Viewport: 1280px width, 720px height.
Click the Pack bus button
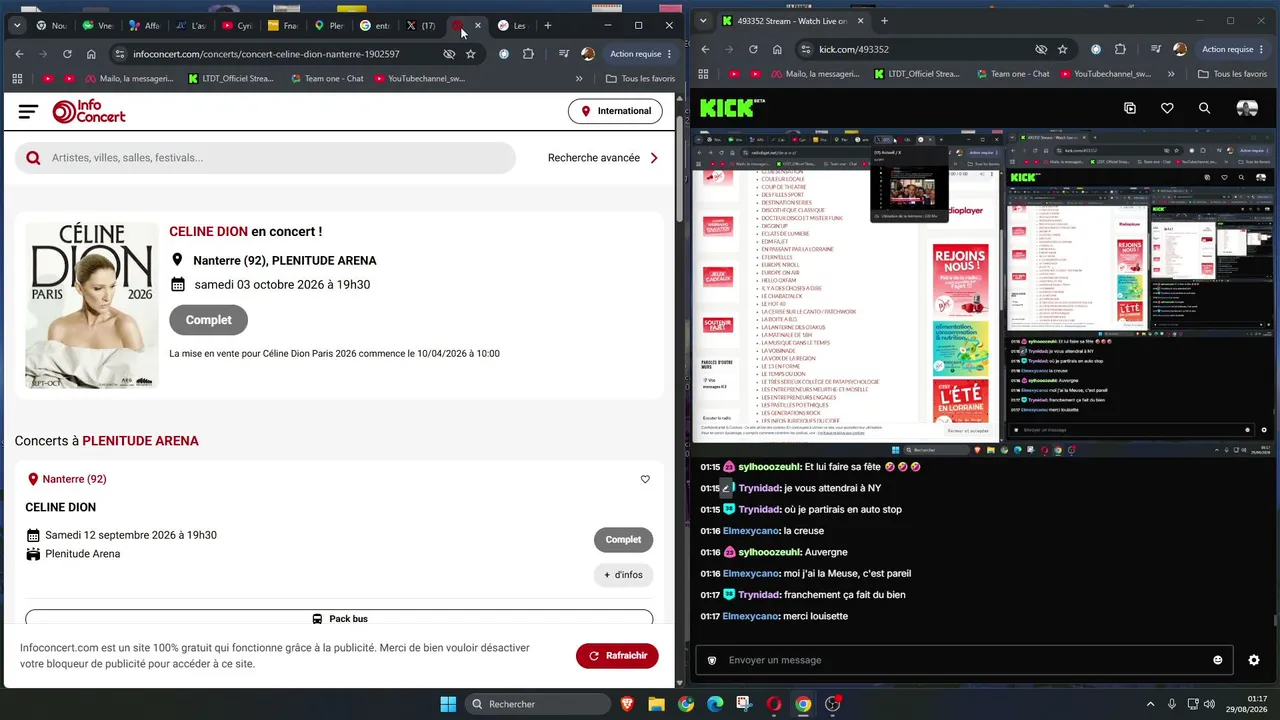[x=339, y=619]
